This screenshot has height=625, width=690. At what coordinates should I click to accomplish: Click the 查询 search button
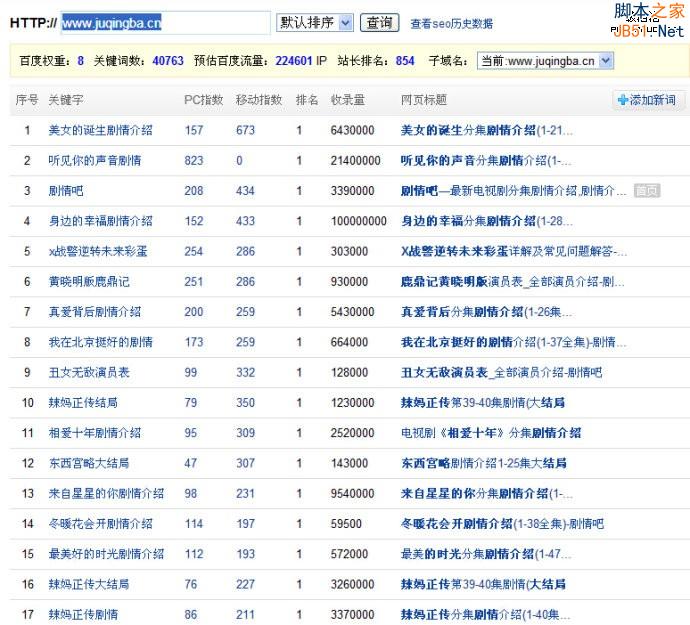379,22
